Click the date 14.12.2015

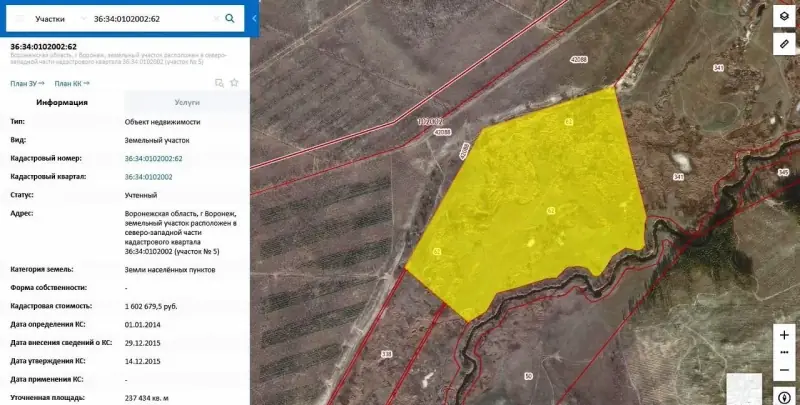pos(142,361)
